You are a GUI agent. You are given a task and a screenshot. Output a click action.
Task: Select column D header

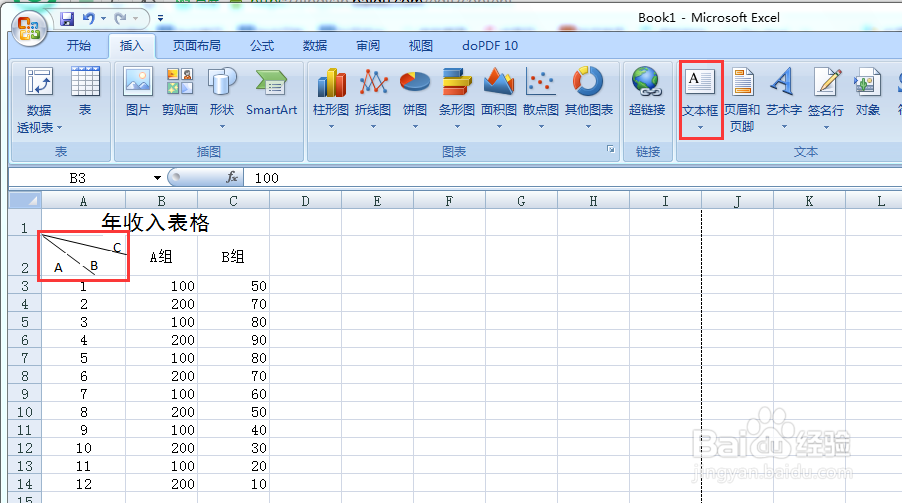click(x=305, y=201)
